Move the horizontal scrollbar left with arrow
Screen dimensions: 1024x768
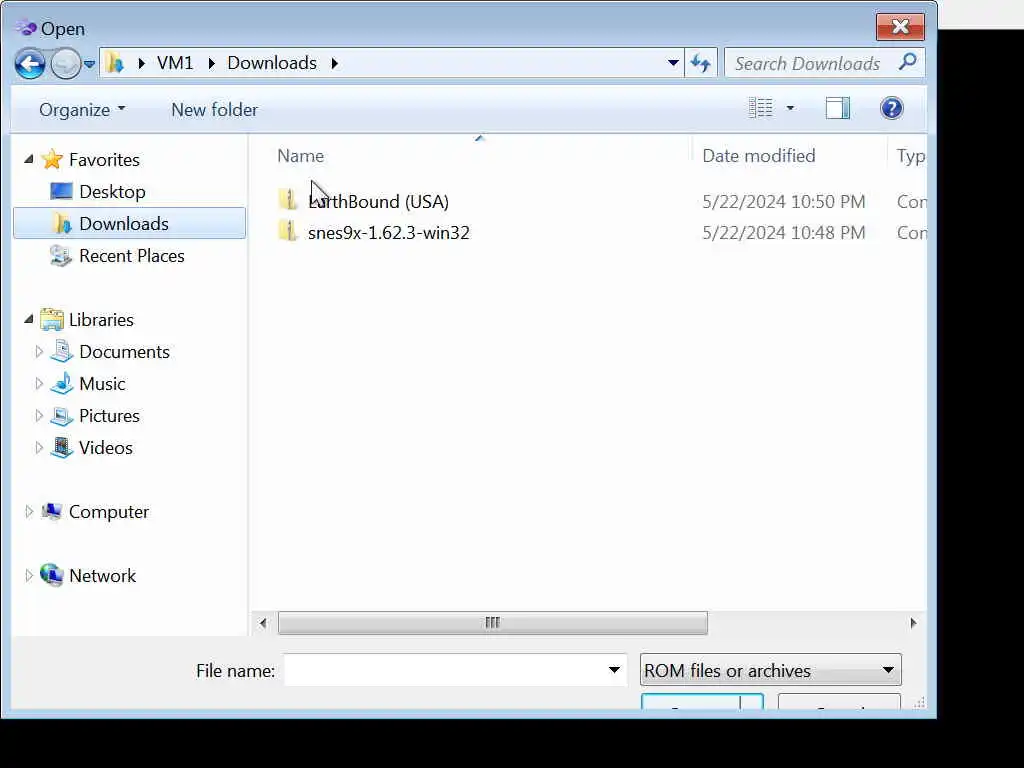(263, 623)
